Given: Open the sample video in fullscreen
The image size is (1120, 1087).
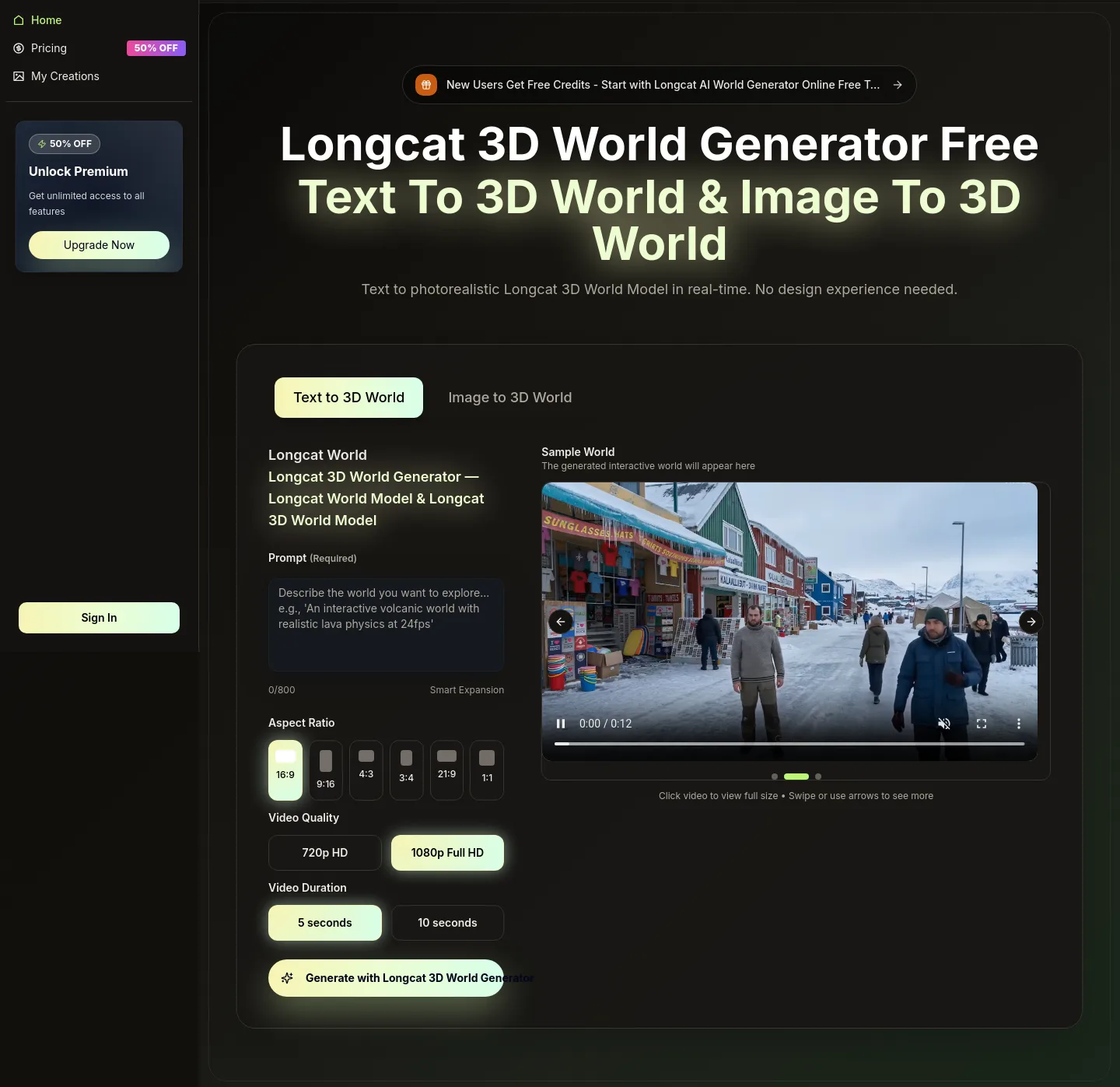Looking at the screenshot, I should point(982,724).
